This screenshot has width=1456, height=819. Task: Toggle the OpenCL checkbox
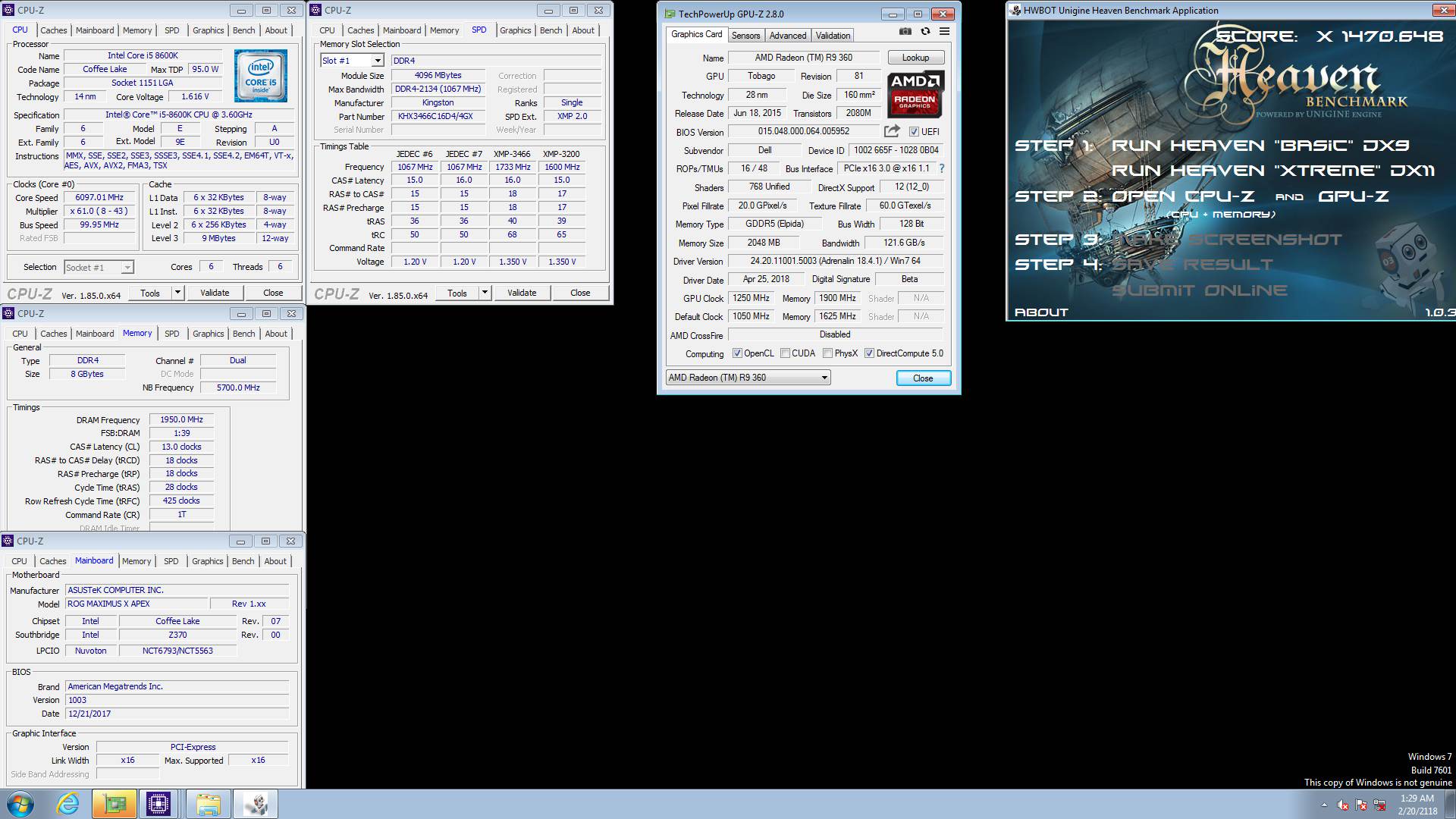[x=737, y=353]
